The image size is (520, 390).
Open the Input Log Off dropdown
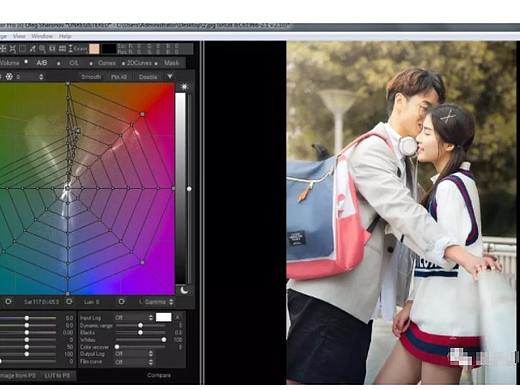click(134, 318)
